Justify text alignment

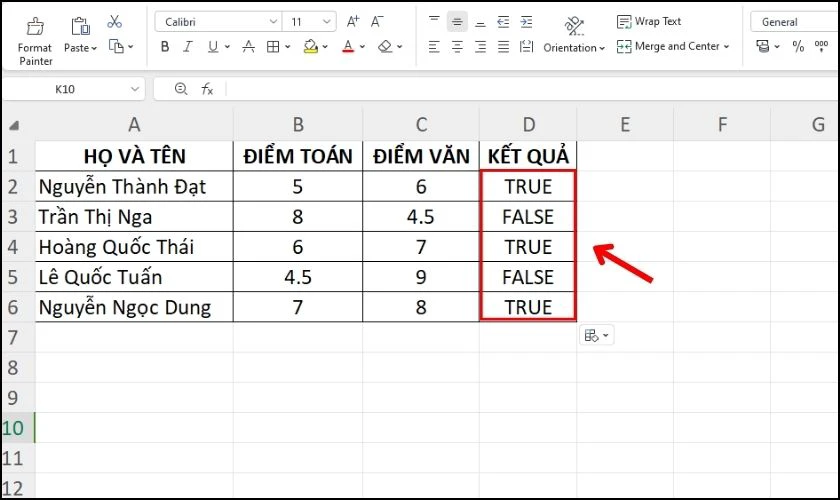click(x=503, y=47)
